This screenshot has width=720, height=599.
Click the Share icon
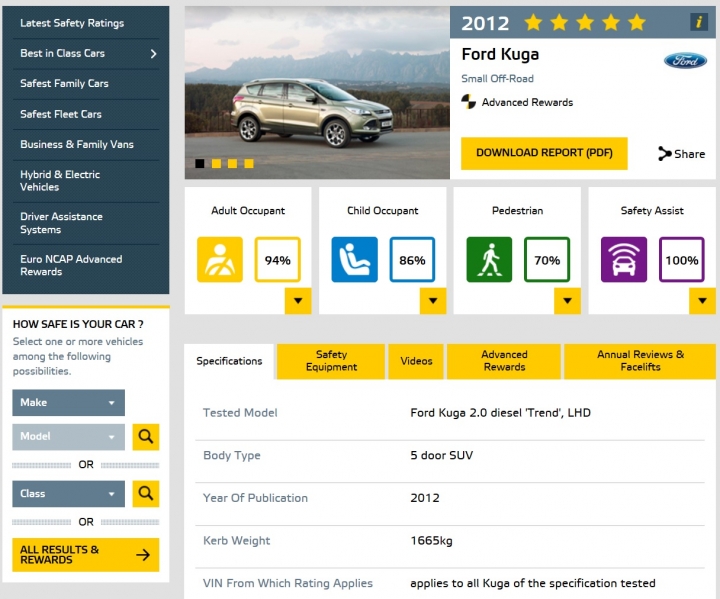pos(664,153)
